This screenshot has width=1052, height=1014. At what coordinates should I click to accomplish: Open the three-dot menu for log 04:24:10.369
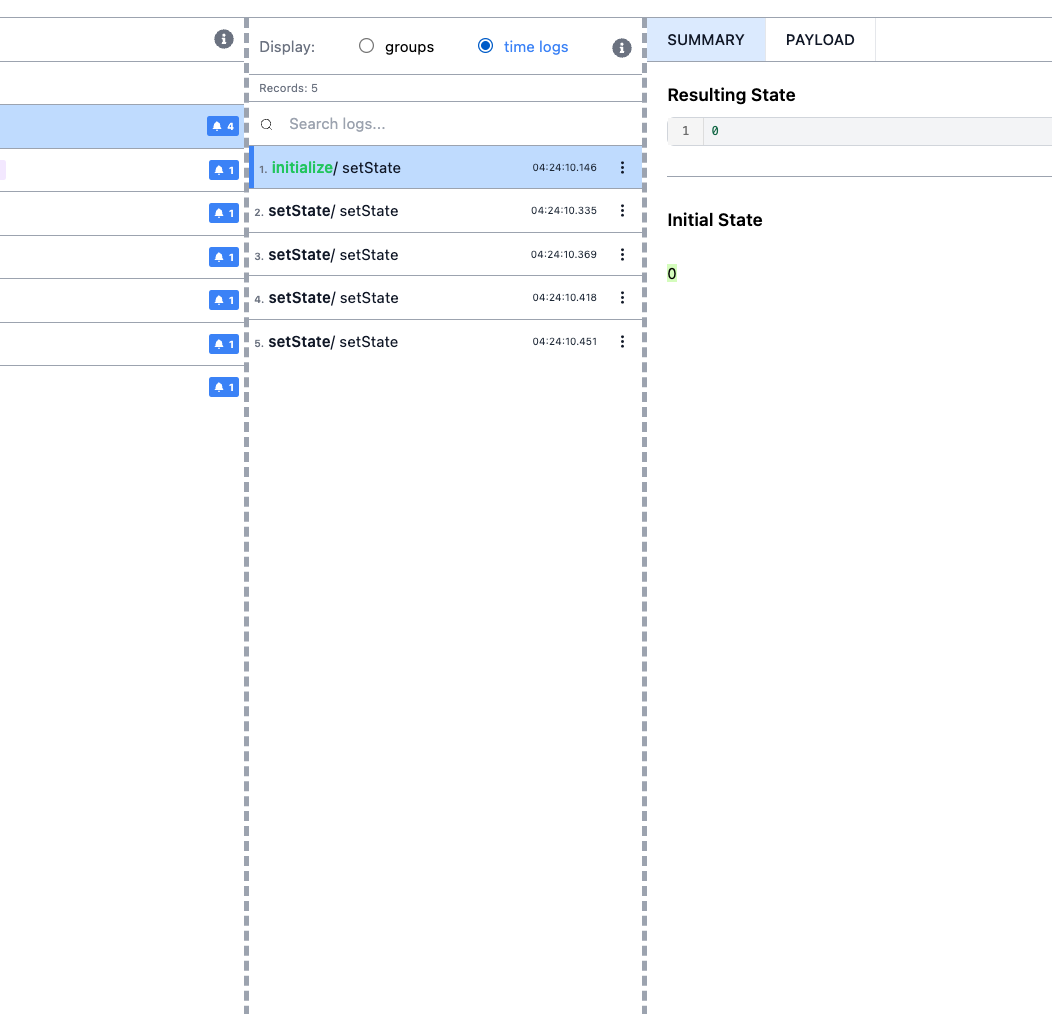pos(622,254)
